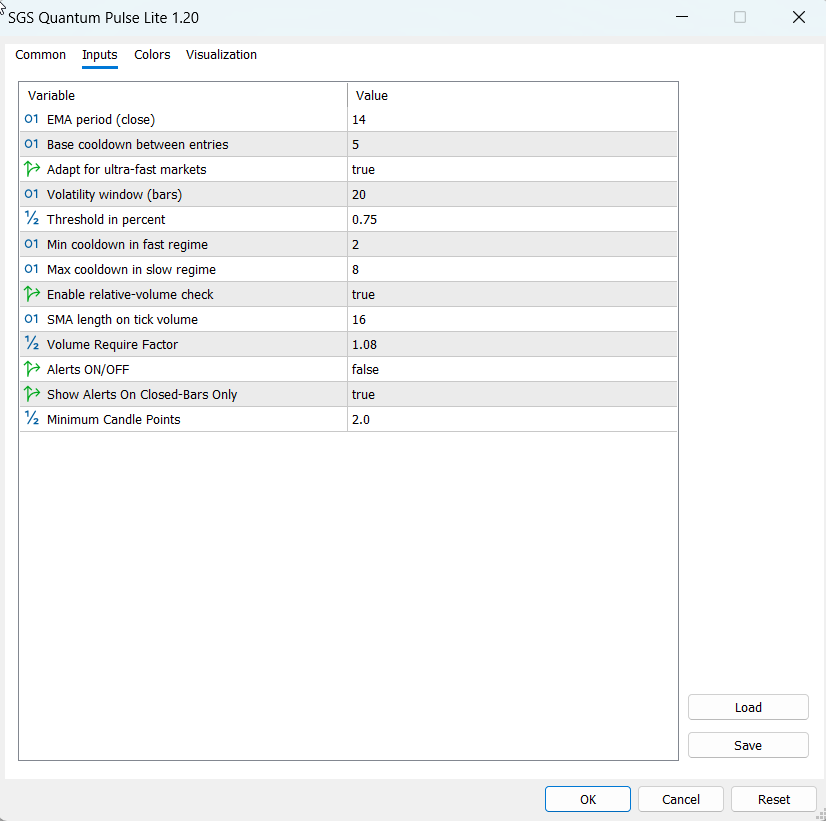The height and width of the screenshot is (821, 826).
Task: Click the boolean icon beside Show Alerts On Closed-Bars Only
Action: point(32,394)
